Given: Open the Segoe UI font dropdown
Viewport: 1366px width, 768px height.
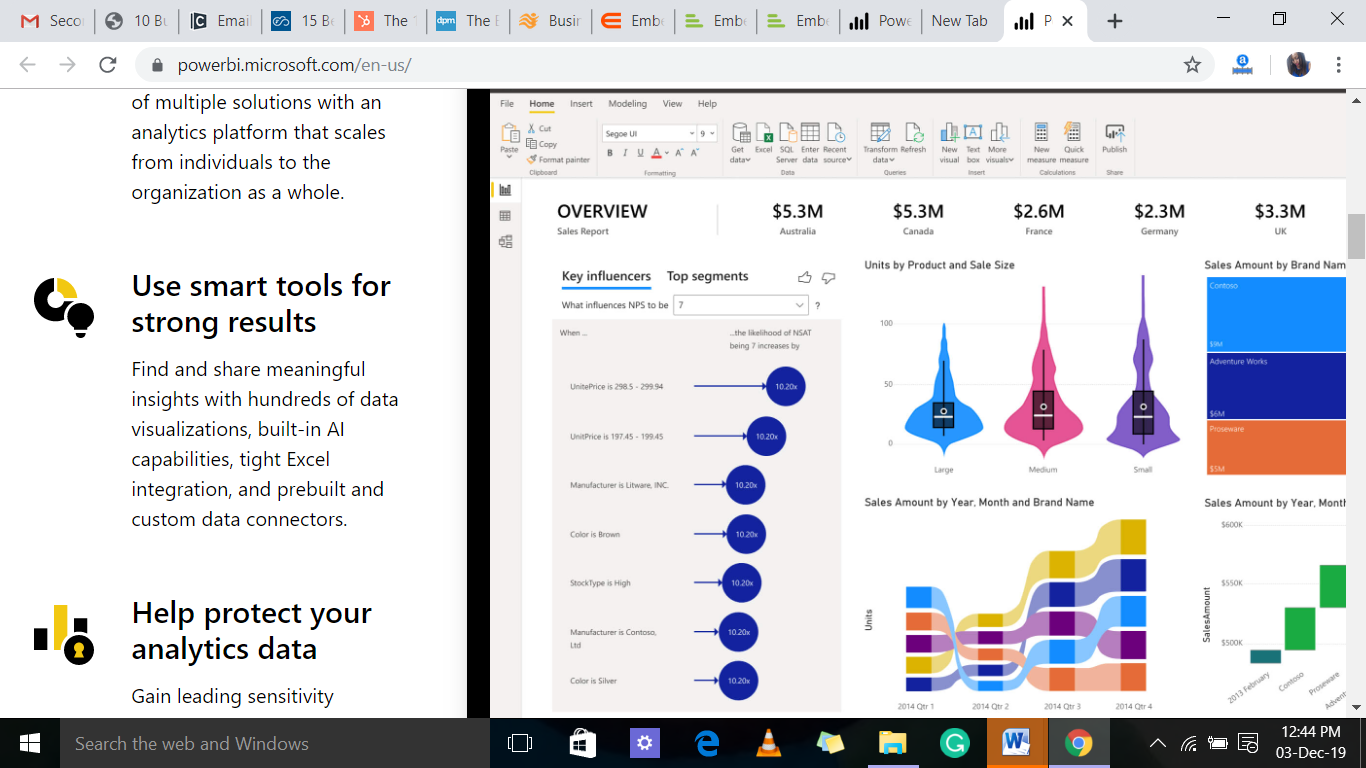Looking at the screenshot, I should (x=649, y=133).
